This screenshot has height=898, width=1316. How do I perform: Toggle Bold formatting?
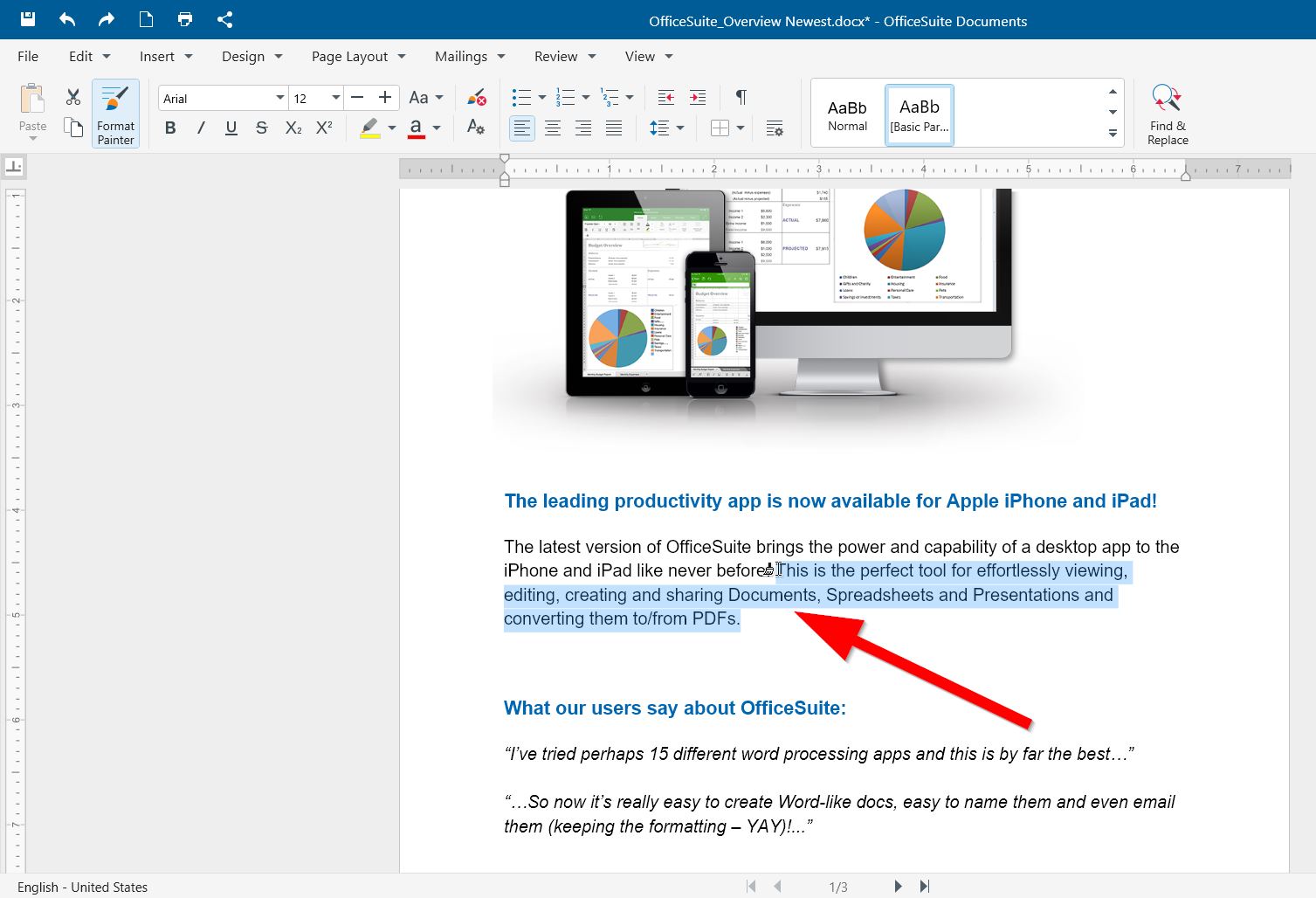click(170, 128)
